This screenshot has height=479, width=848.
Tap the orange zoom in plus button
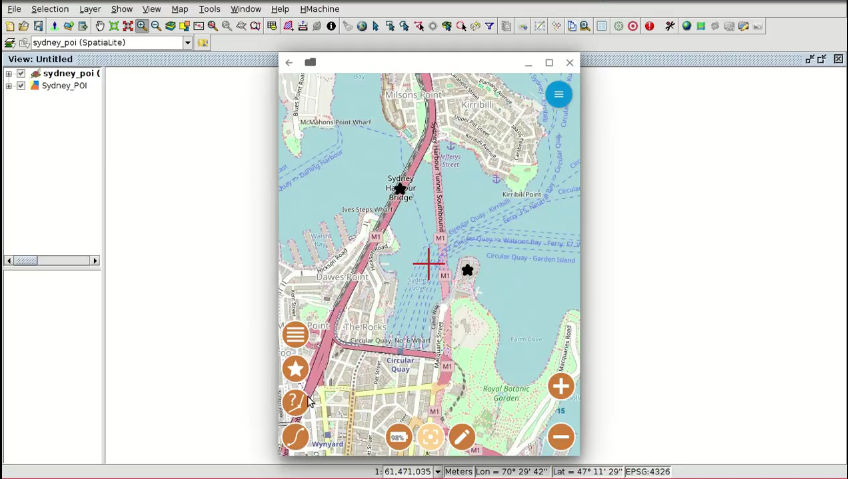[x=561, y=387]
